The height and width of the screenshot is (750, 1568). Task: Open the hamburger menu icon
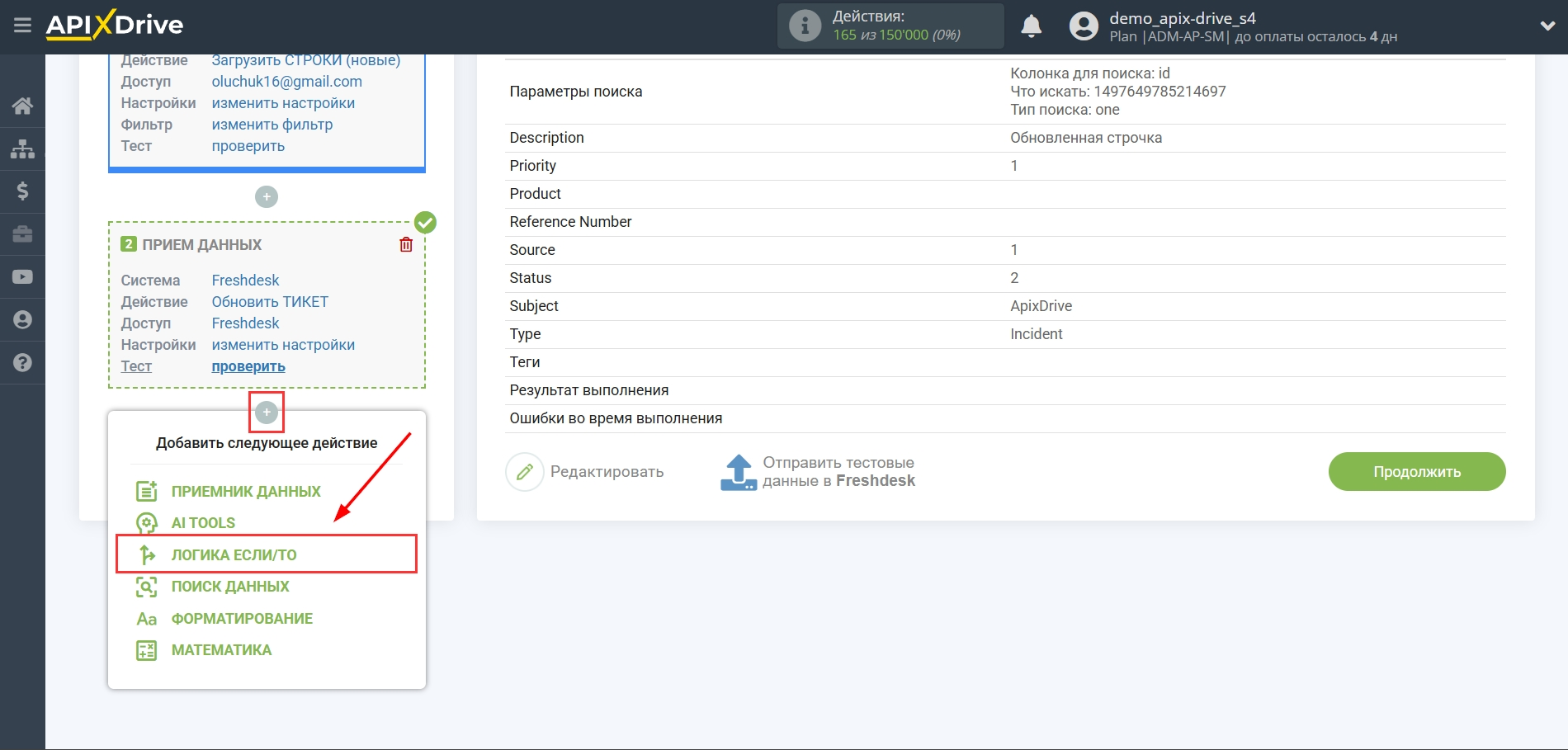tap(22, 26)
